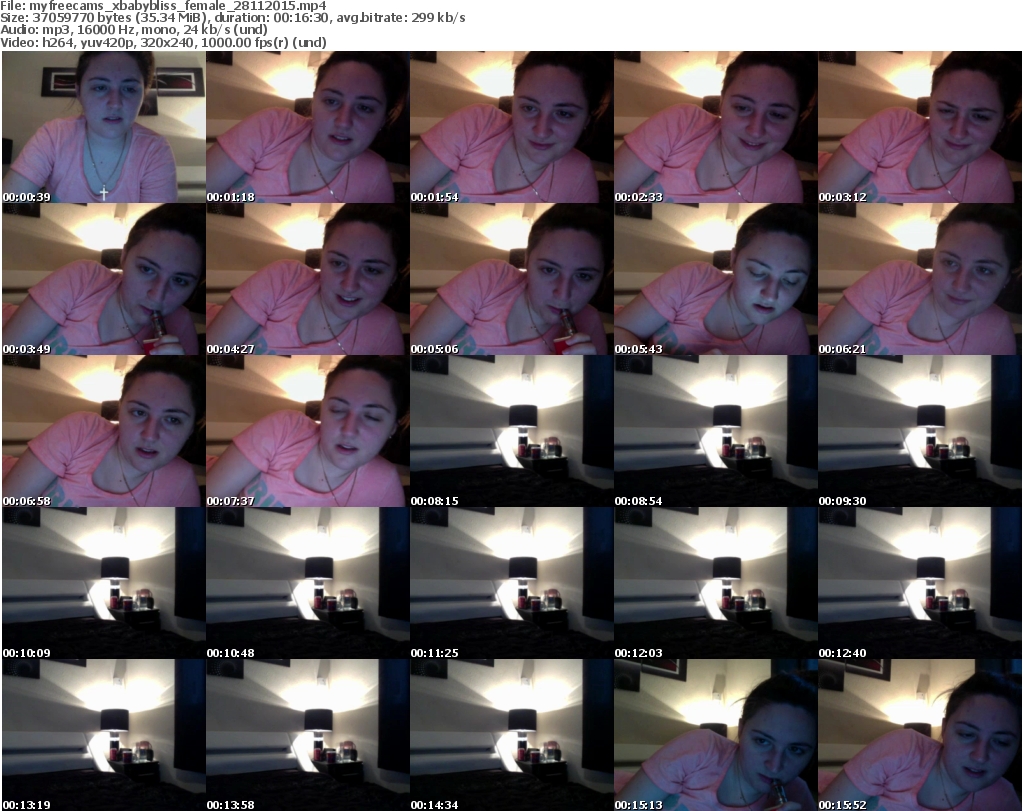Image resolution: width=1024 pixels, height=811 pixels.
Task: Open the frame stamped 00:13:58
Action: coord(308,735)
